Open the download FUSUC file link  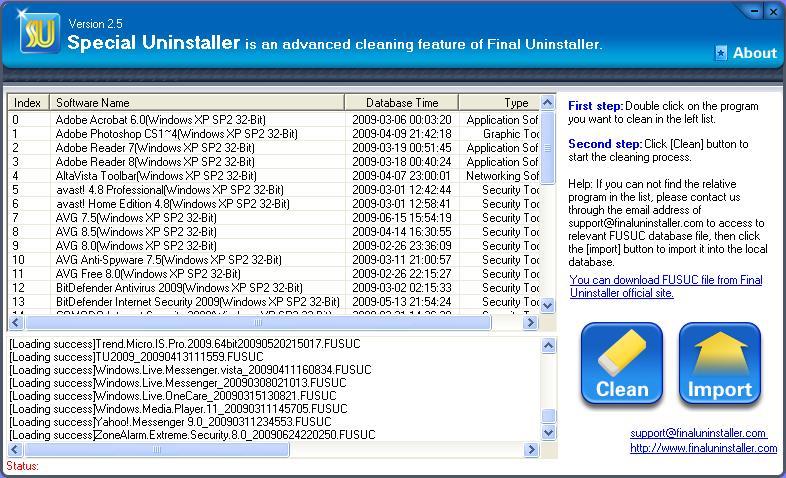(666, 286)
